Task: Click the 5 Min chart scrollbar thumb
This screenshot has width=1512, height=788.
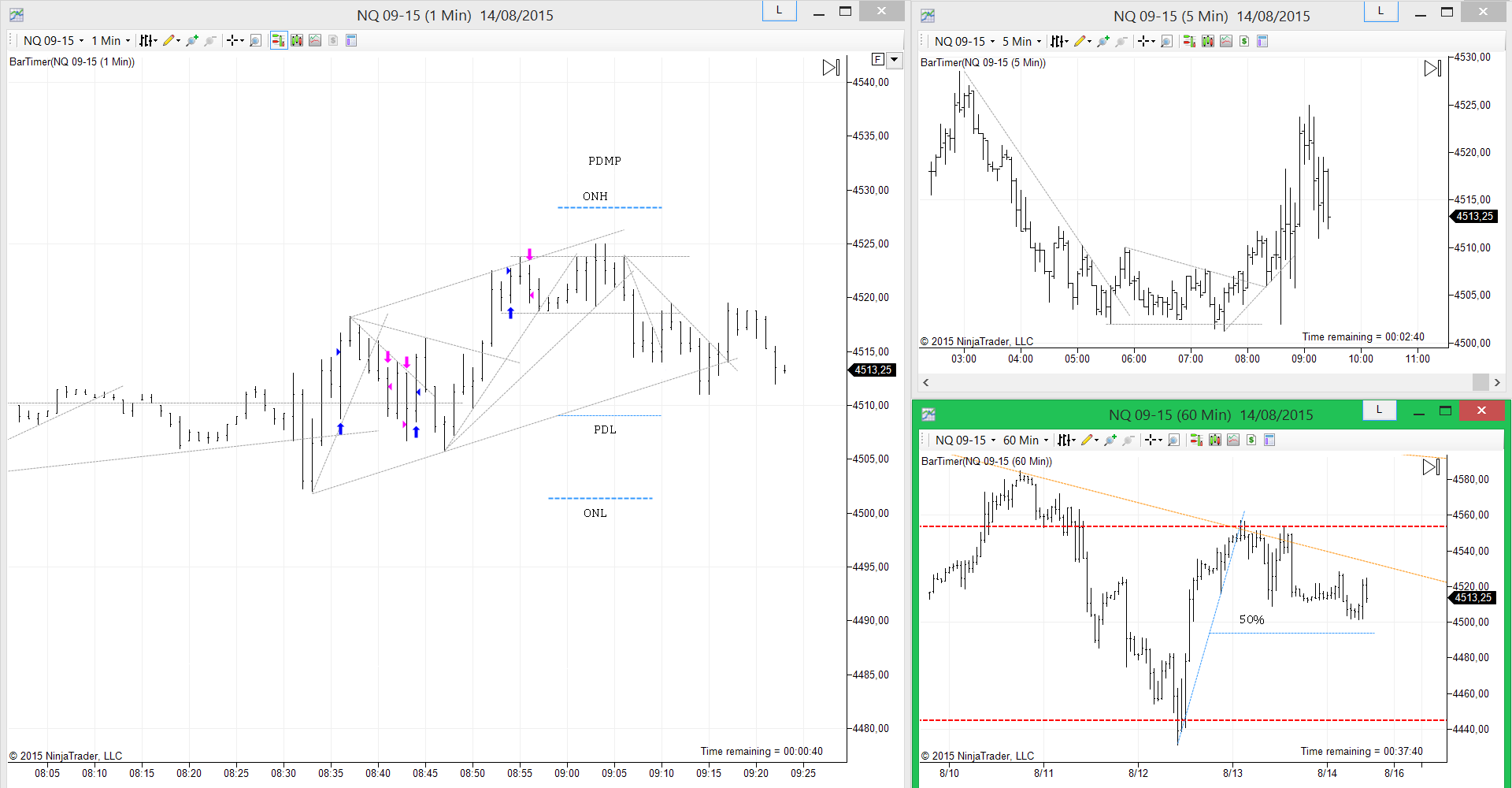Action: (1480, 382)
